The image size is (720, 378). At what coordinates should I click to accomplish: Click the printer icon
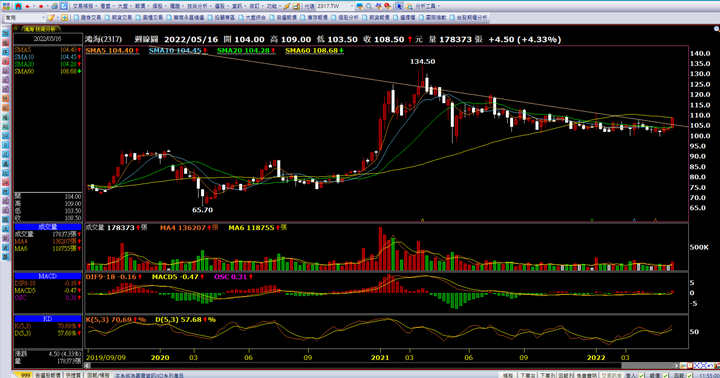coord(55,6)
